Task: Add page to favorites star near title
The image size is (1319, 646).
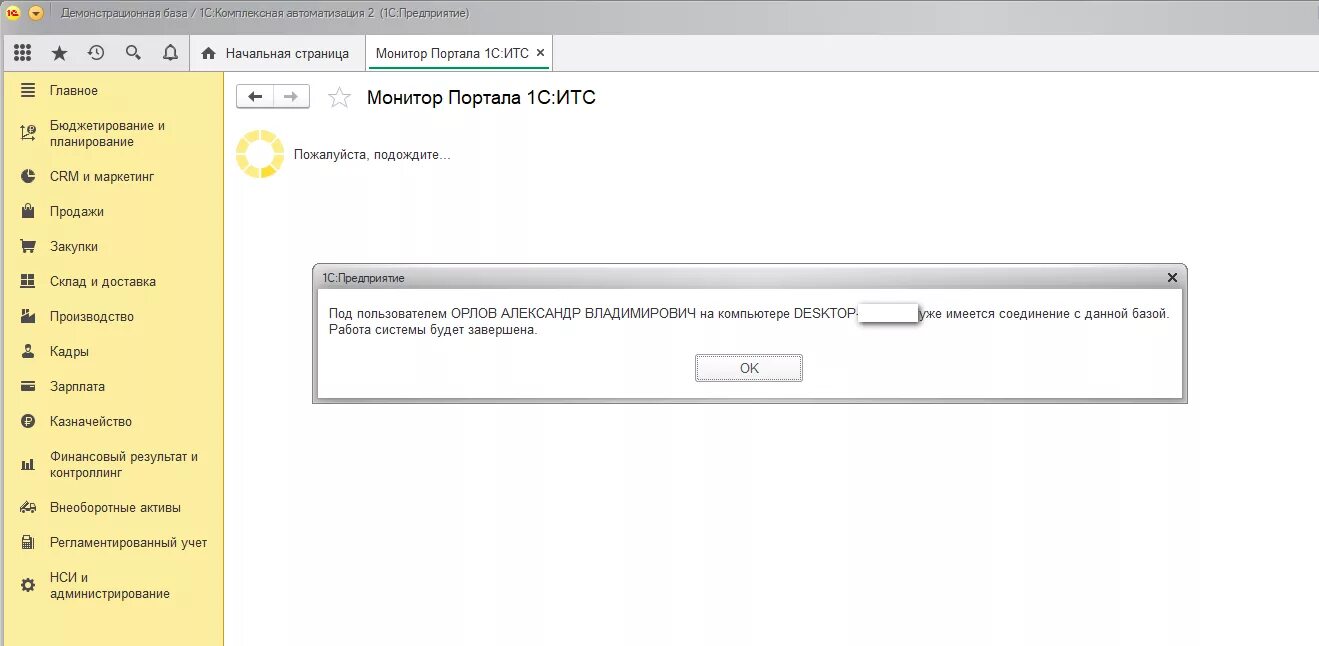Action: 340,97
